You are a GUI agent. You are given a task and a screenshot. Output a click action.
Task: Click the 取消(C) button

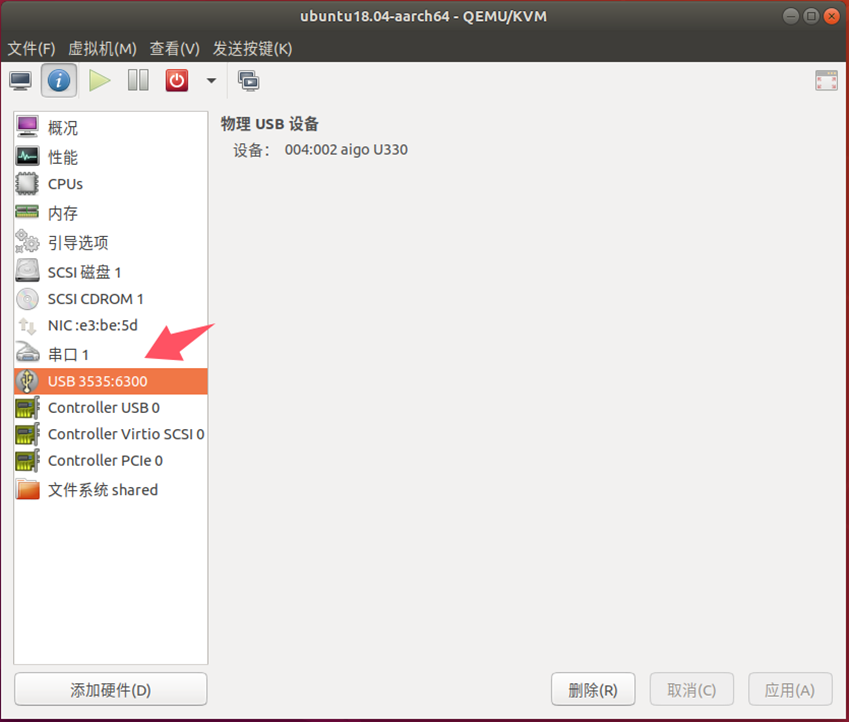click(x=691, y=690)
